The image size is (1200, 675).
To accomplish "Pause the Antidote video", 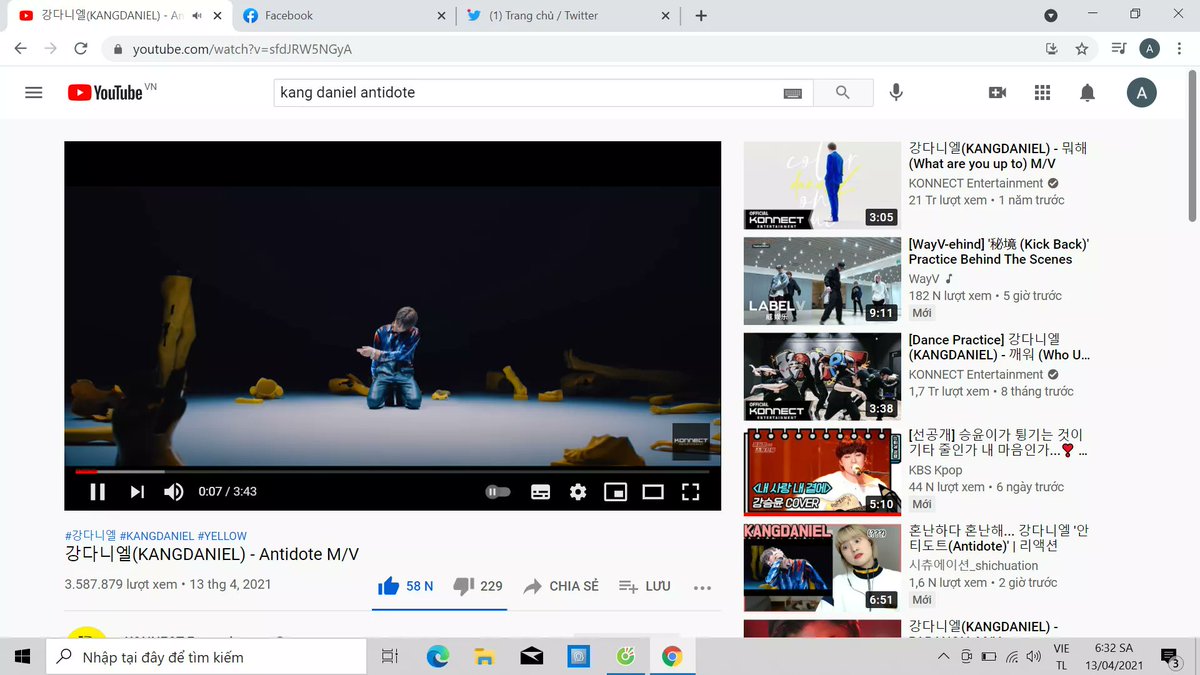I will 98,491.
